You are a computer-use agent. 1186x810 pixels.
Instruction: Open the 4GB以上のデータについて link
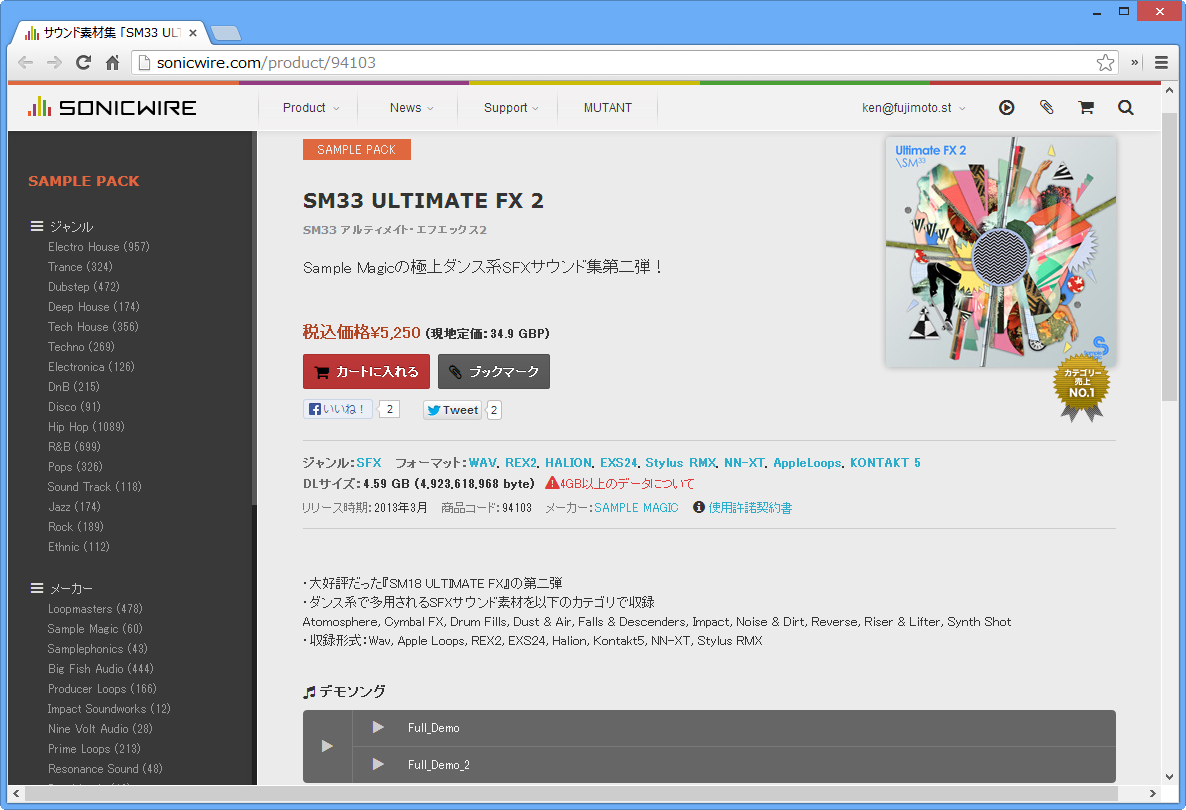click(627, 483)
